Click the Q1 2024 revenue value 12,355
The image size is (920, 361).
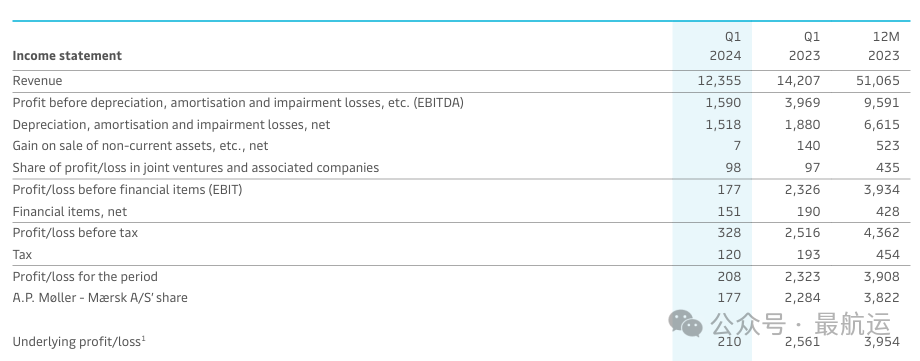pos(720,81)
